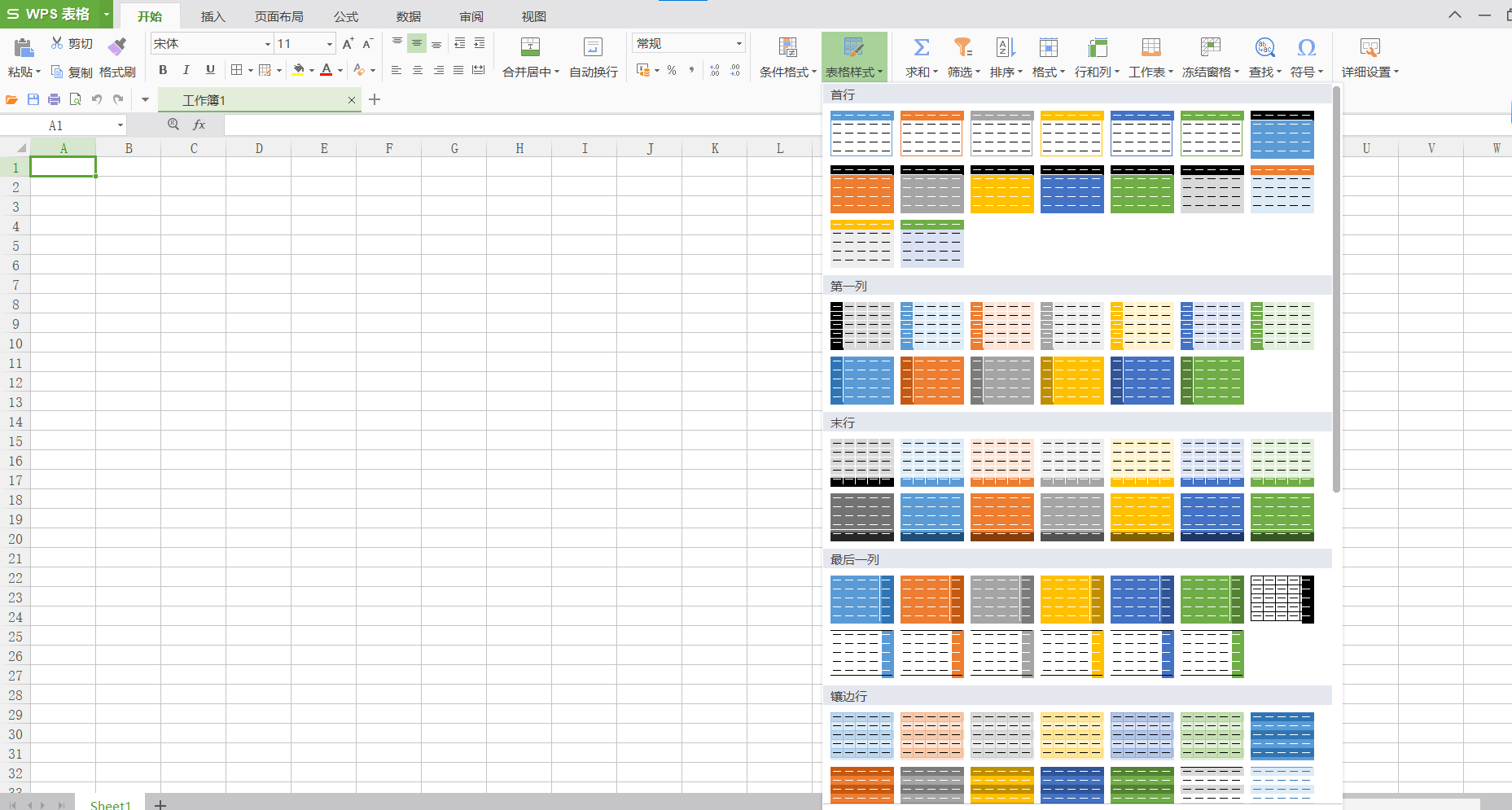This screenshot has height=810, width=1512.
Task: Click the Freeze Panes (冻结窗格) icon
Action: (1210, 48)
